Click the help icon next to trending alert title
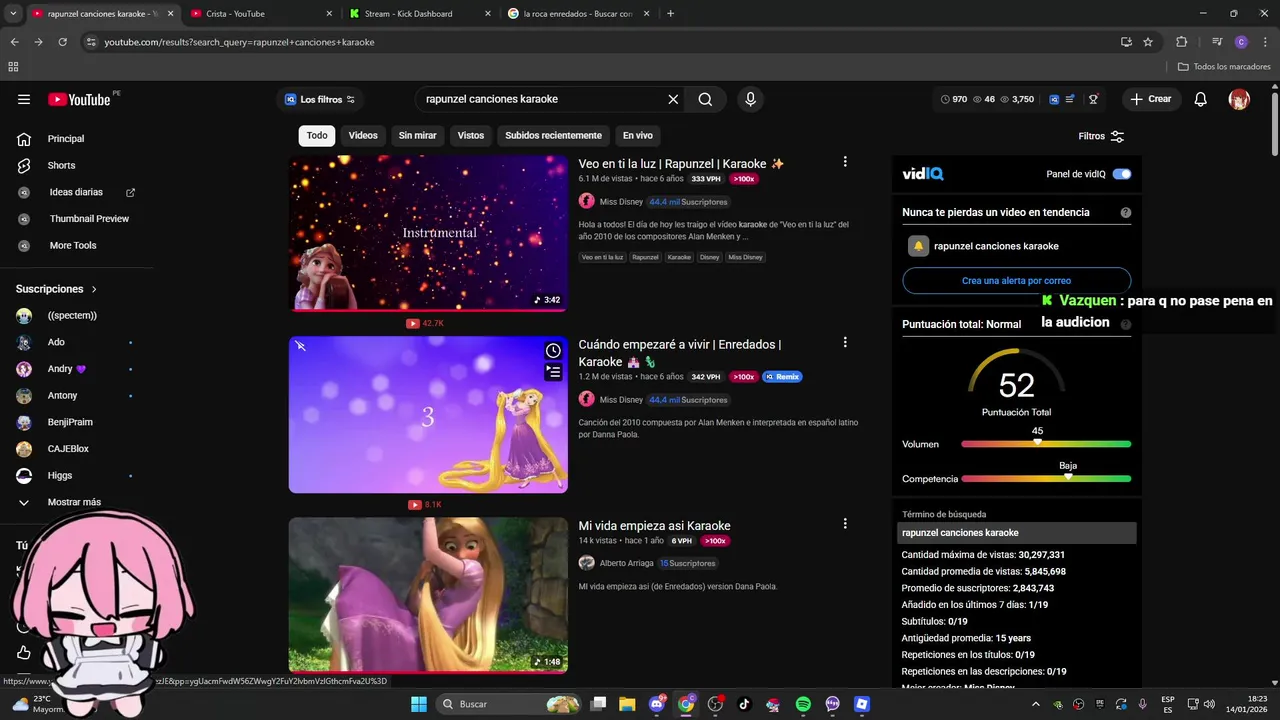The height and width of the screenshot is (720, 1280). click(x=1126, y=212)
